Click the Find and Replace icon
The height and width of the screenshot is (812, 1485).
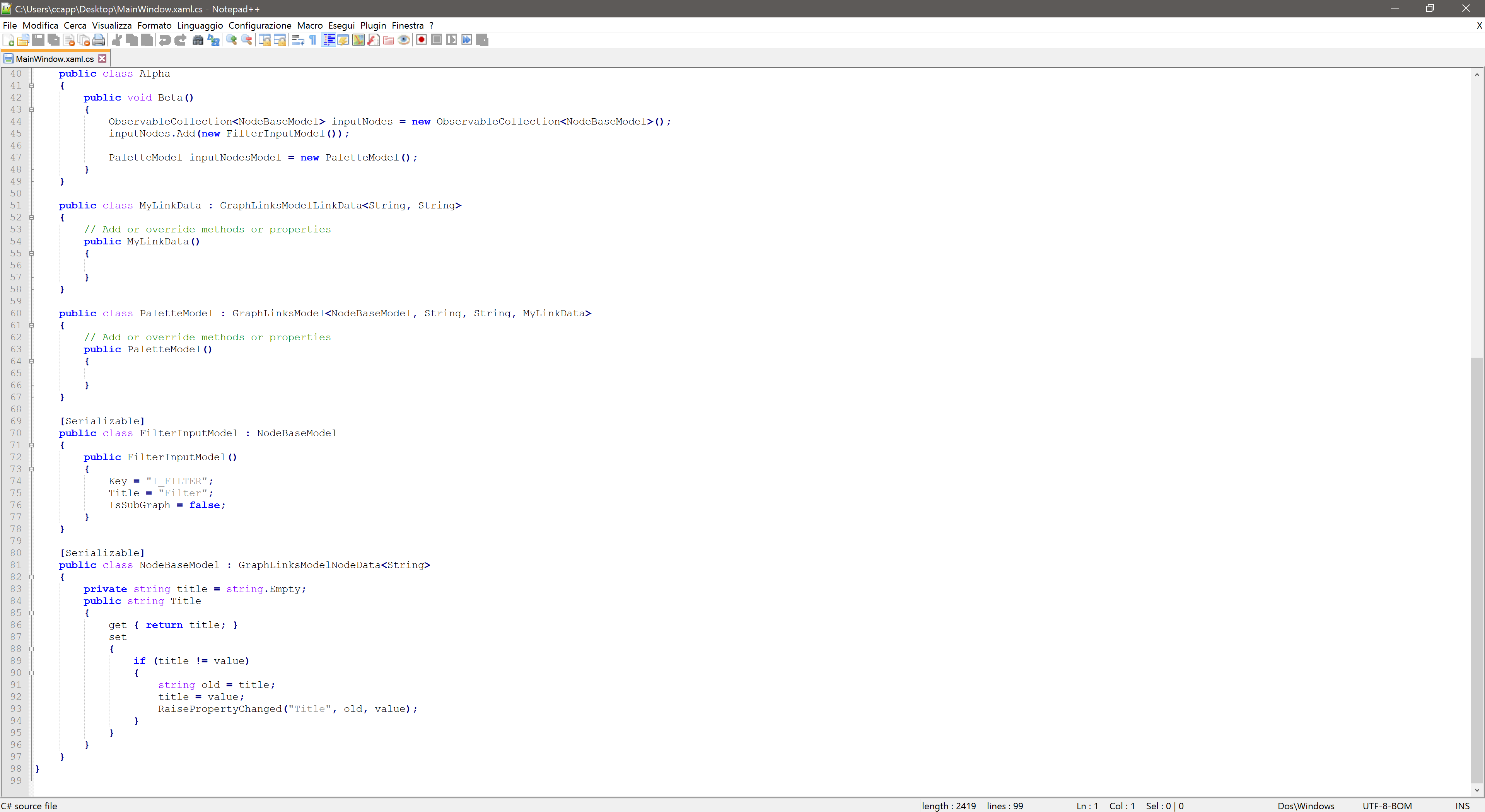213,40
